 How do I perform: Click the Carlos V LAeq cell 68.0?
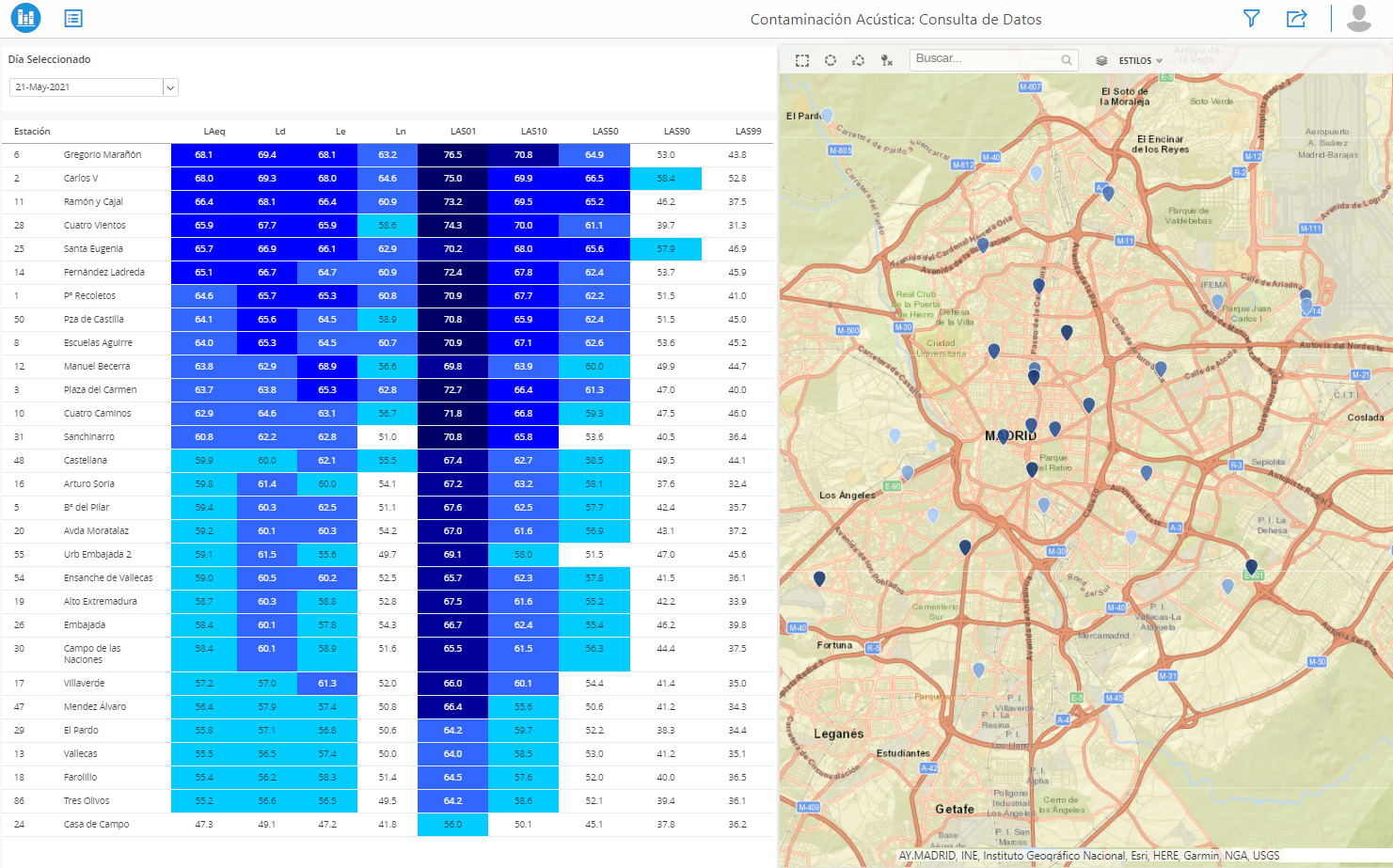204,179
